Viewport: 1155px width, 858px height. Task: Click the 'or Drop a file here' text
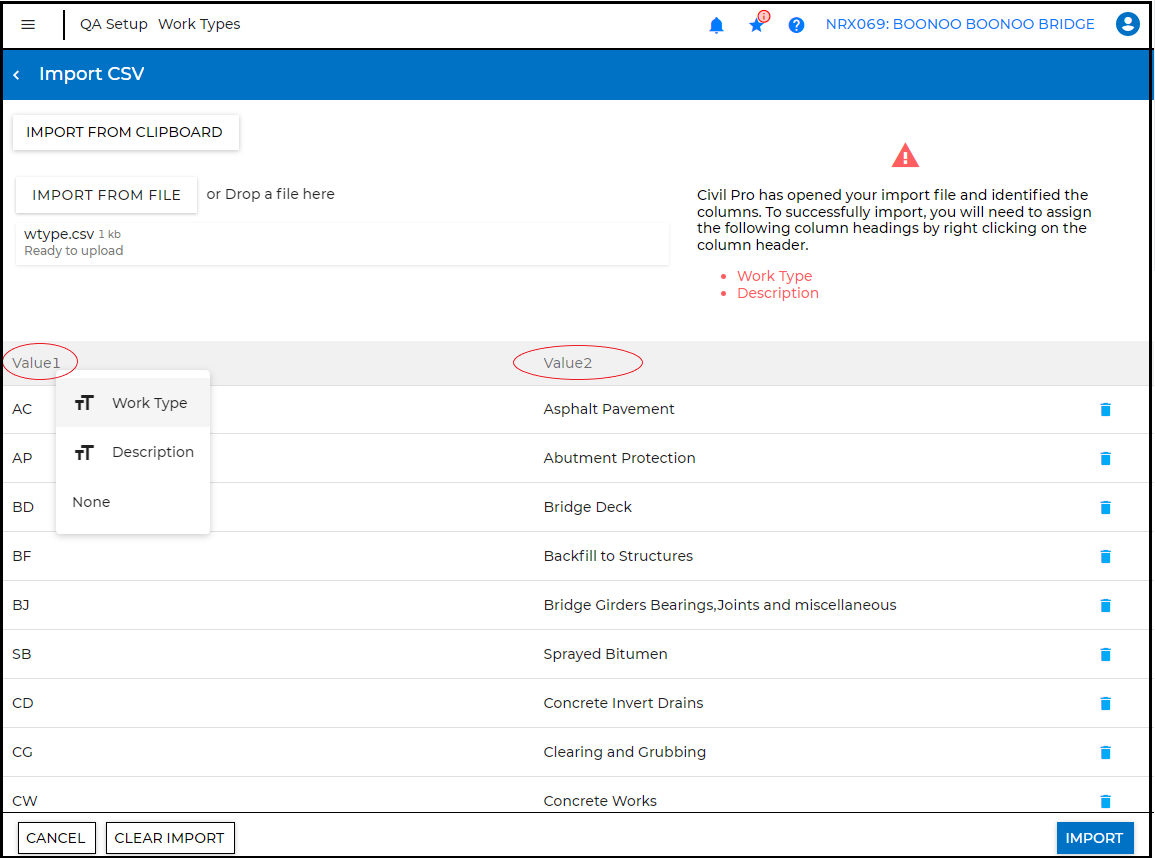(270, 194)
